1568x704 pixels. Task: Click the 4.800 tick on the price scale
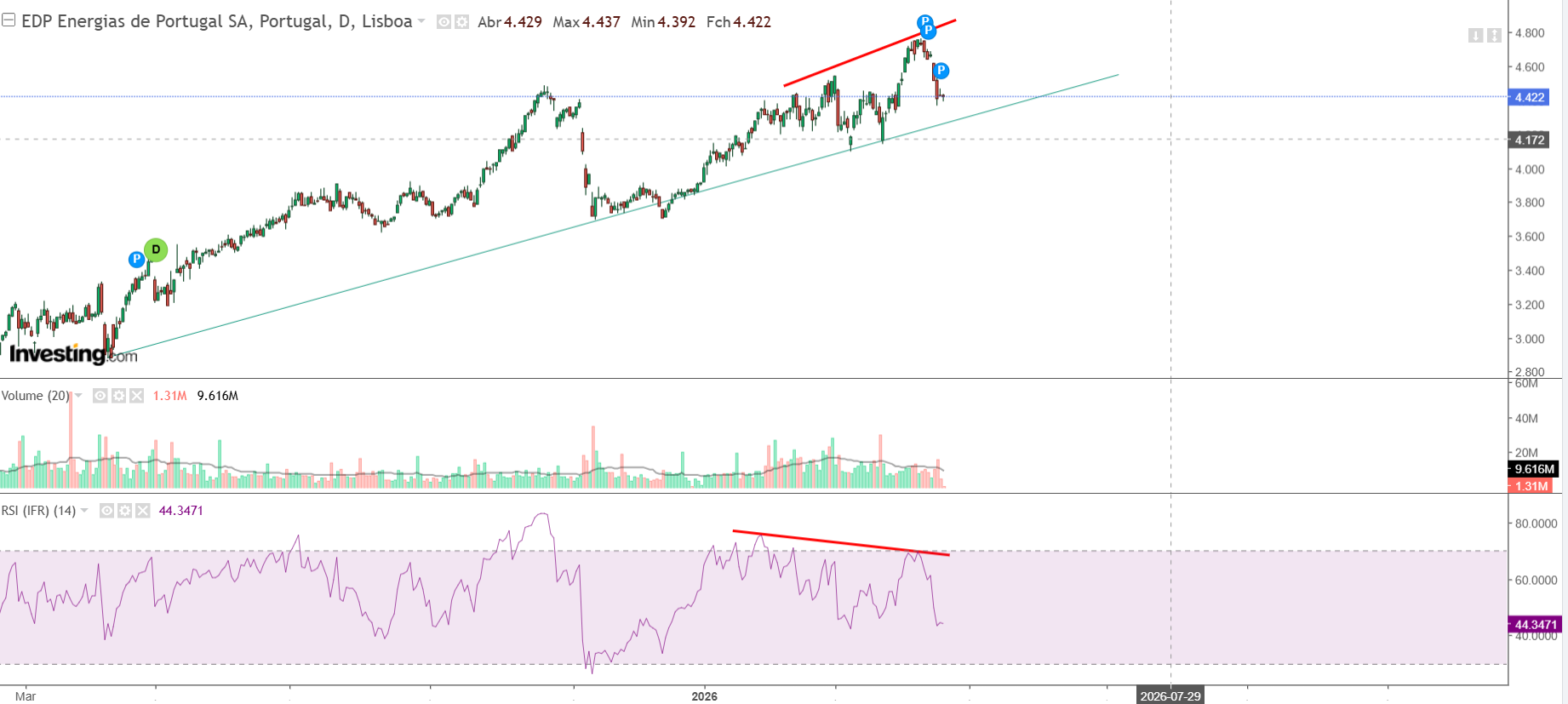coord(1530,33)
